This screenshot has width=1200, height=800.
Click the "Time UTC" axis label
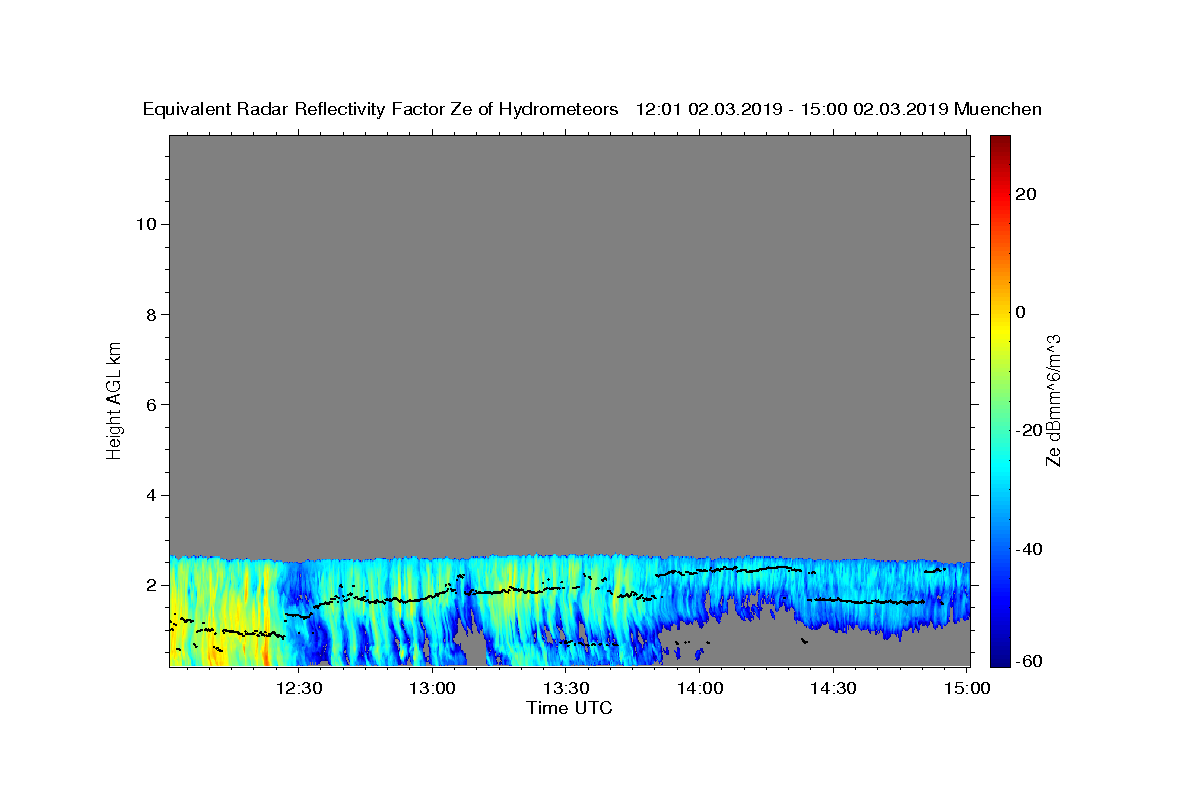click(x=569, y=708)
